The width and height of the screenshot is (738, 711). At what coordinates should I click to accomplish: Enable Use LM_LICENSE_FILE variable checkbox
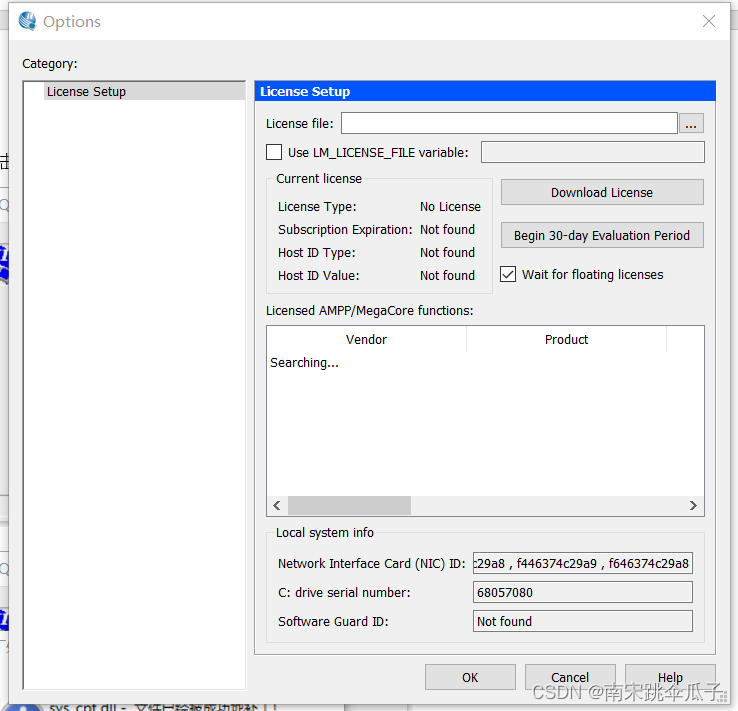coord(274,152)
